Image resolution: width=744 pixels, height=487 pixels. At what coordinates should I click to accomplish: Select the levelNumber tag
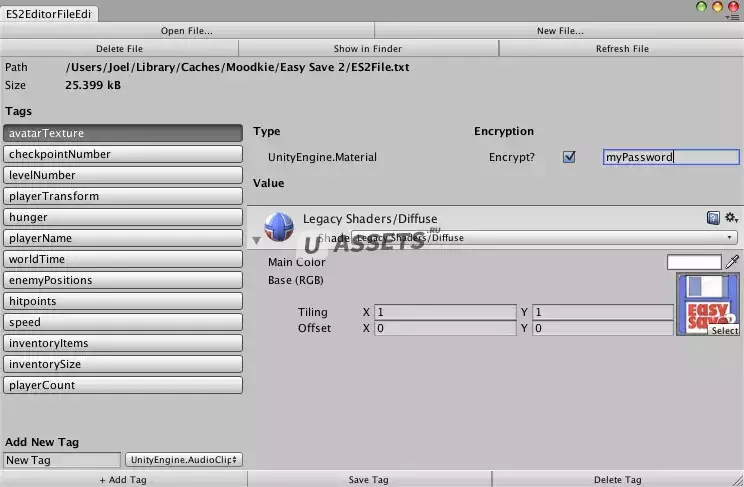123,175
